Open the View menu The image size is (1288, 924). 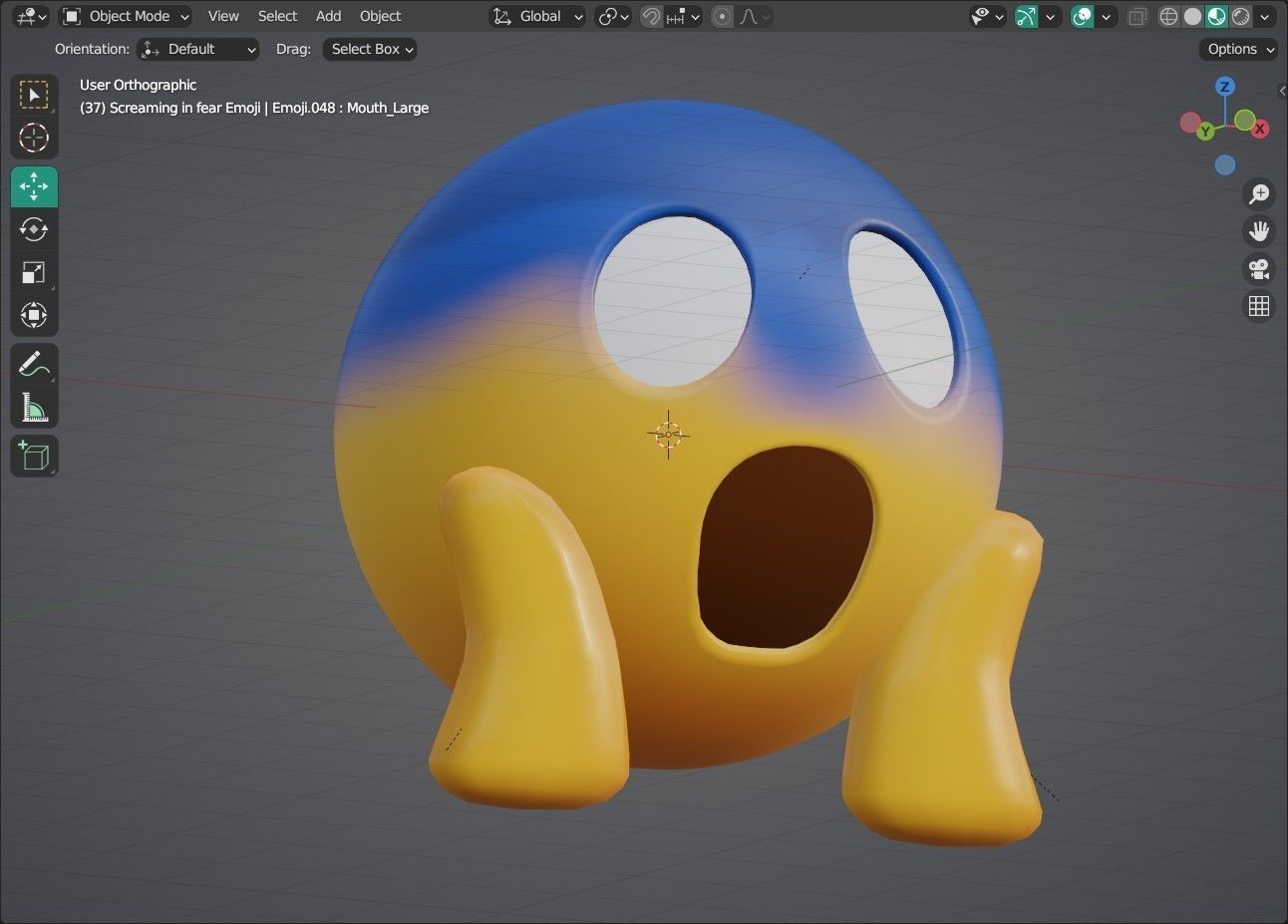click(x=222, y=16)
